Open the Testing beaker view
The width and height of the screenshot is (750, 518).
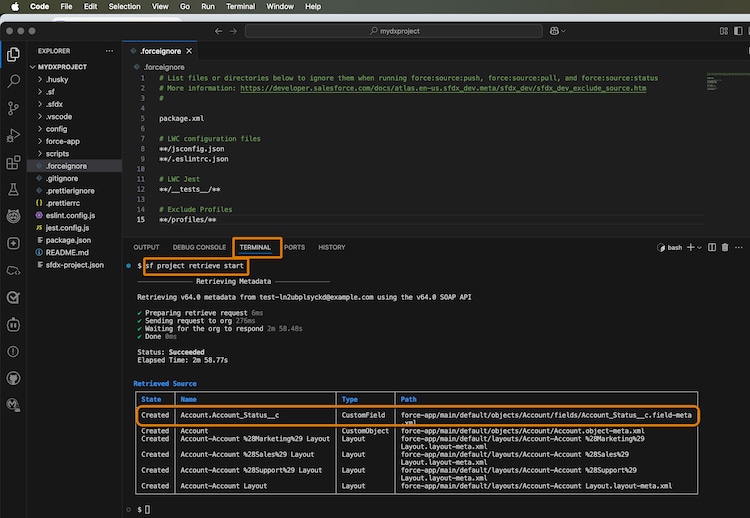[x=13, y=190]
